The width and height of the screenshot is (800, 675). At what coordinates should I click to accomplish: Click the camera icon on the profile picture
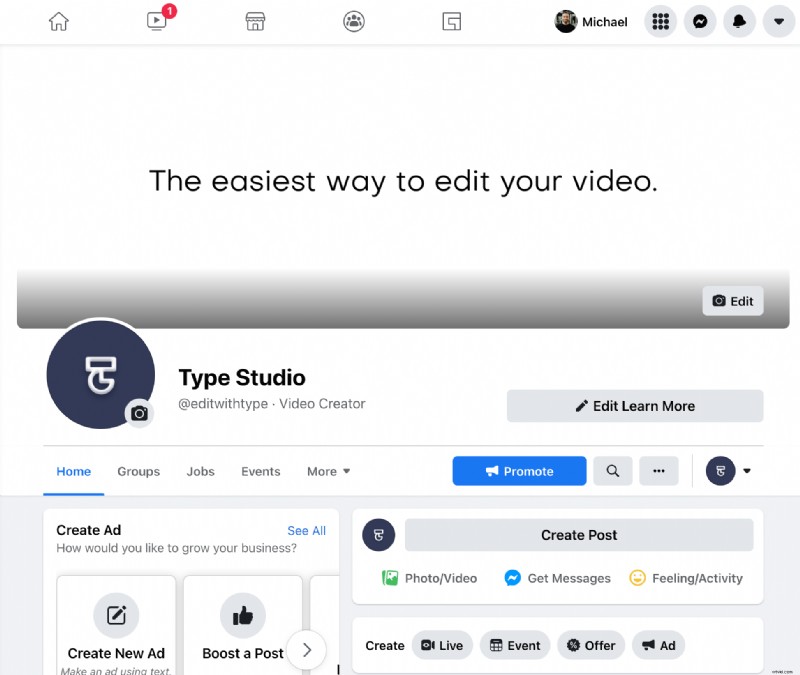click(139, 413)
